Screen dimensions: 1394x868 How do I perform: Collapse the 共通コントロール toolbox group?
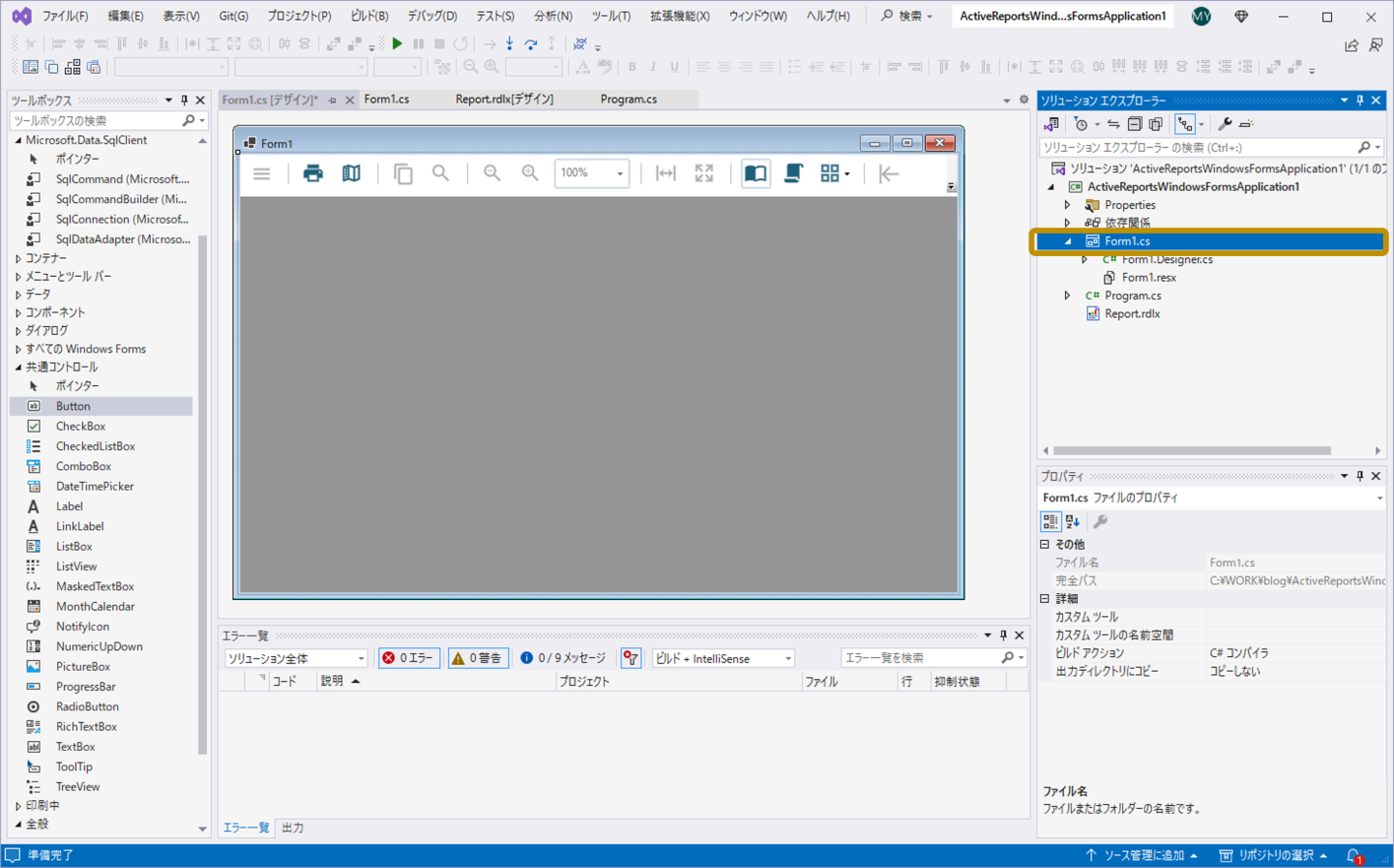pos(18,367)
